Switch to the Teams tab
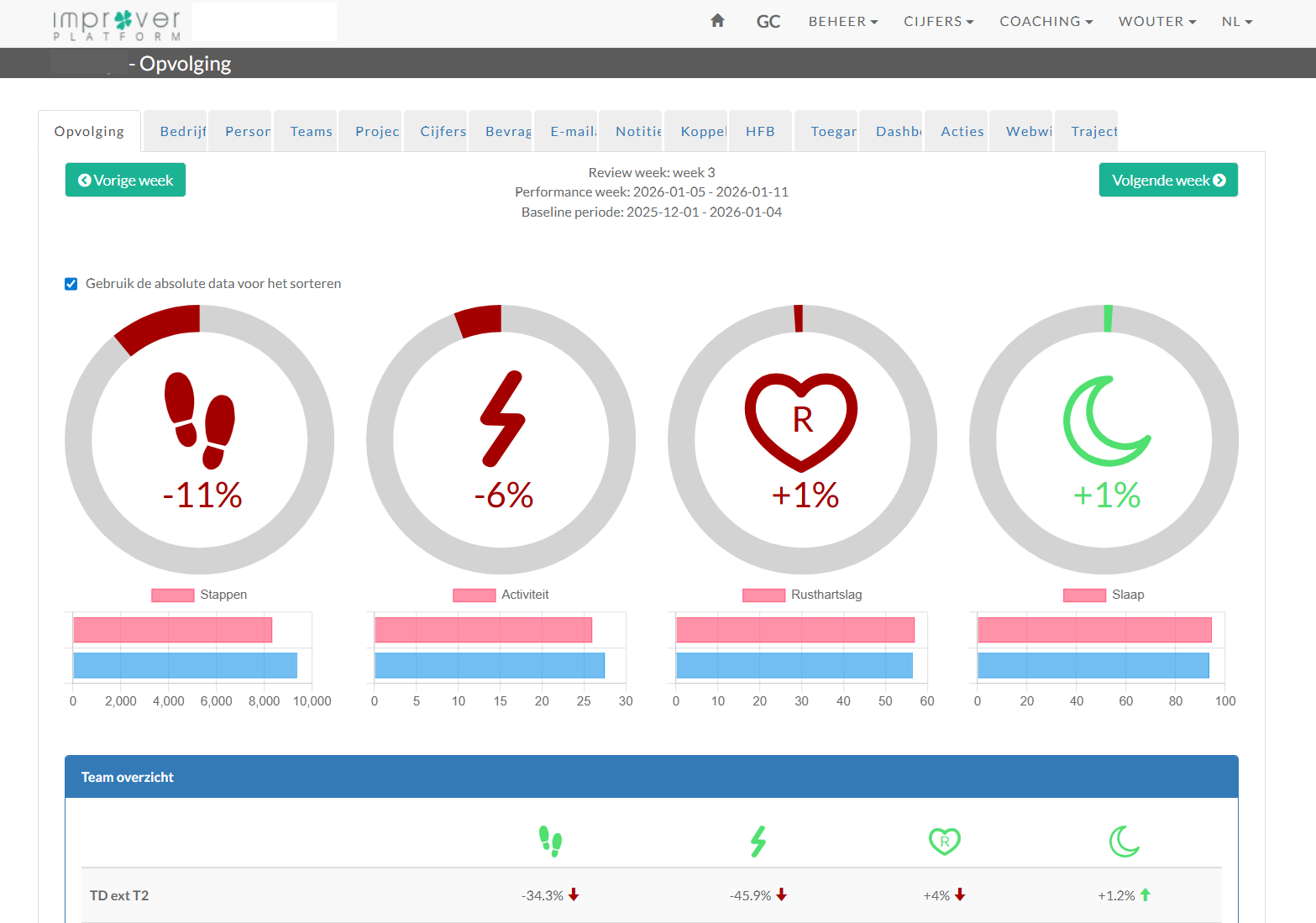The width and height of the screenshot is (1316, 923). [x=311, y=132]
